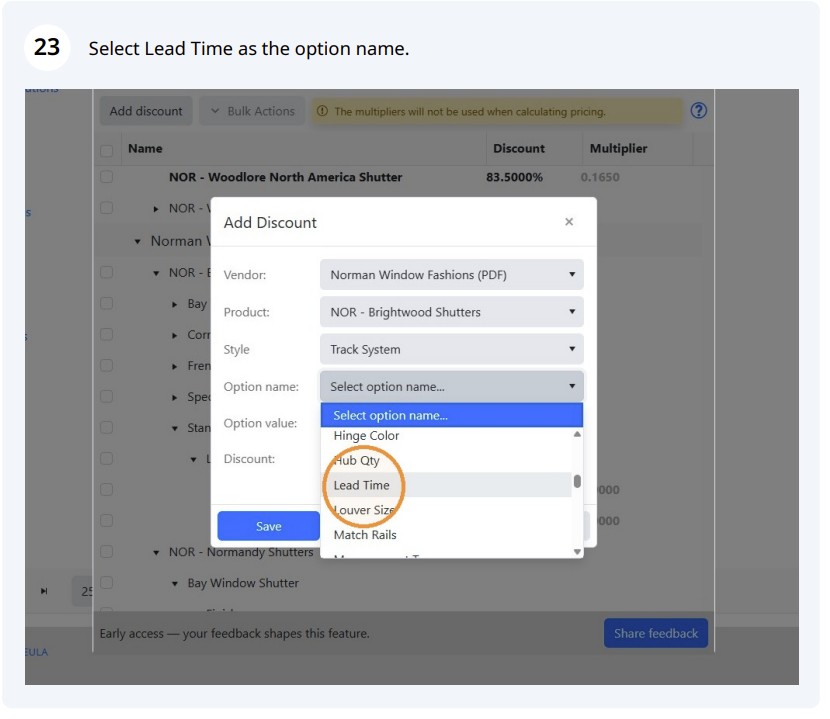Click the Share feedback button

pyautogui.click(x=656, y=633)
